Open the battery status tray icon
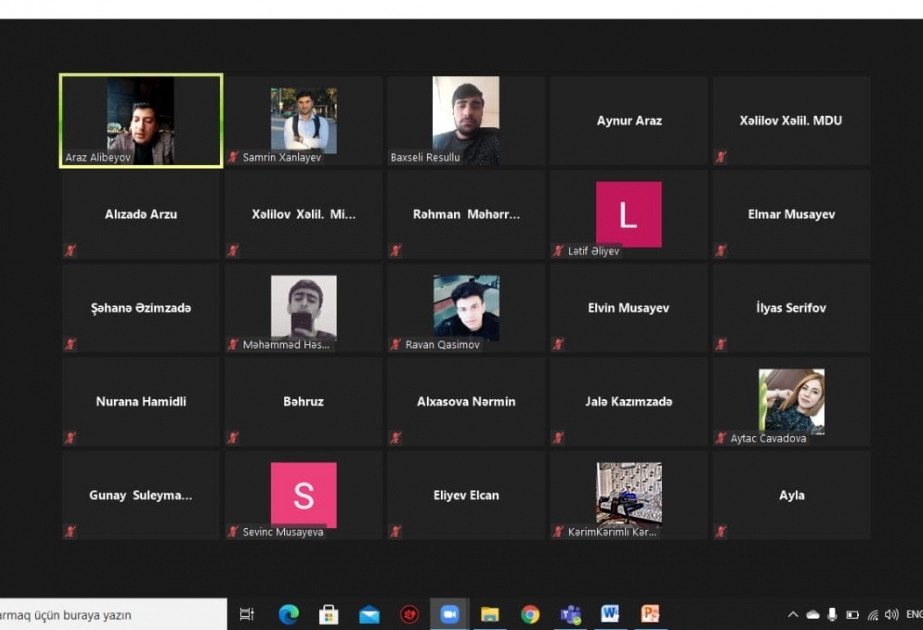 tap(852, 615)
